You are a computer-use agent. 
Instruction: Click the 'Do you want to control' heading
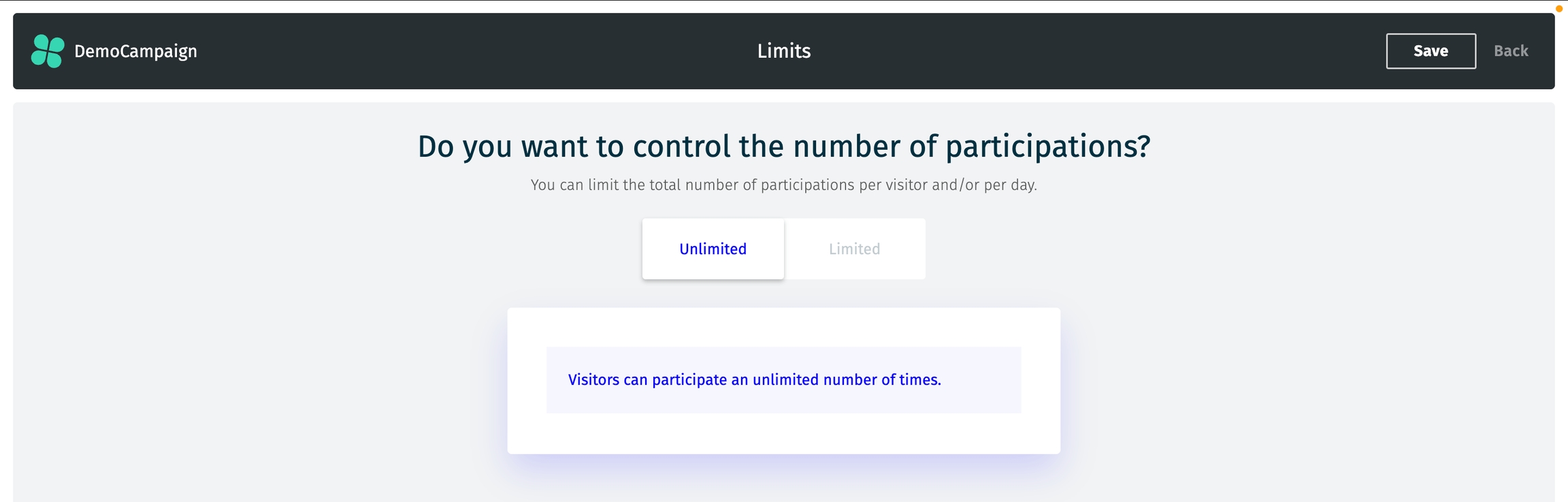pos(783,146)
